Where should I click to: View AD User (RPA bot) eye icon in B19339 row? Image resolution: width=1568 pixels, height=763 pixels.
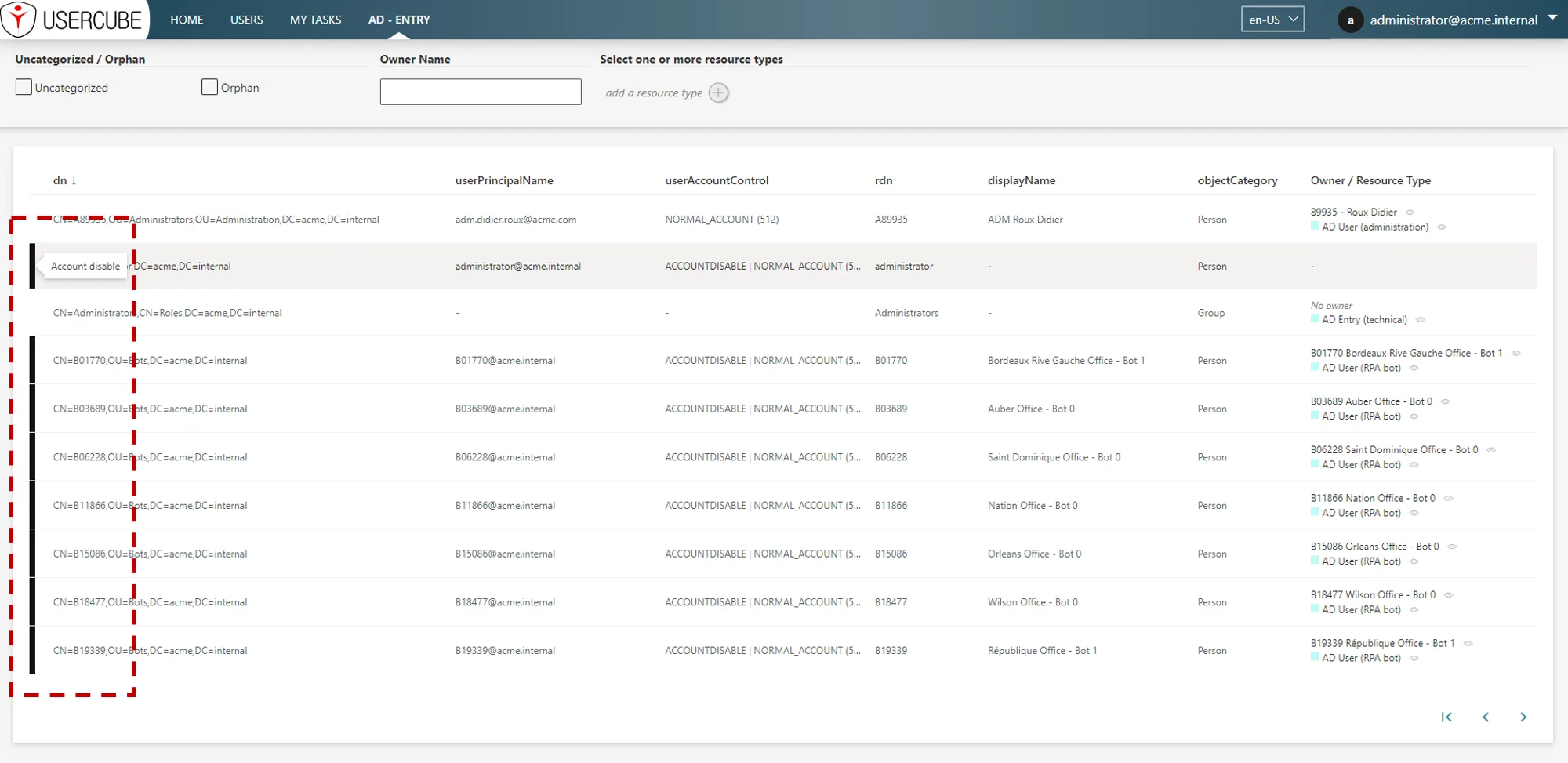1414,659
